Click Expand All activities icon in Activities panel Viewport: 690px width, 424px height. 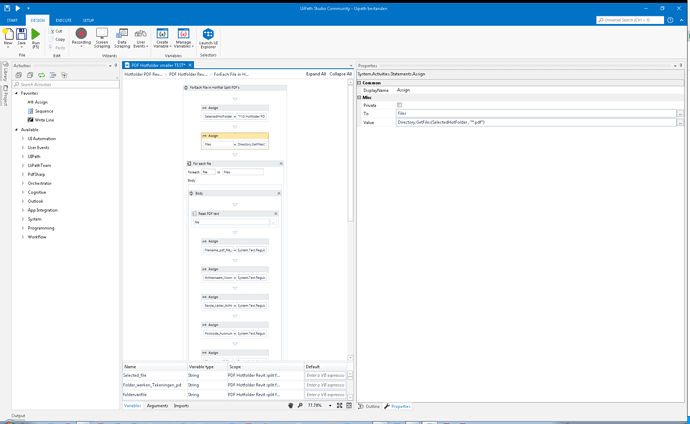pos(18,75)
